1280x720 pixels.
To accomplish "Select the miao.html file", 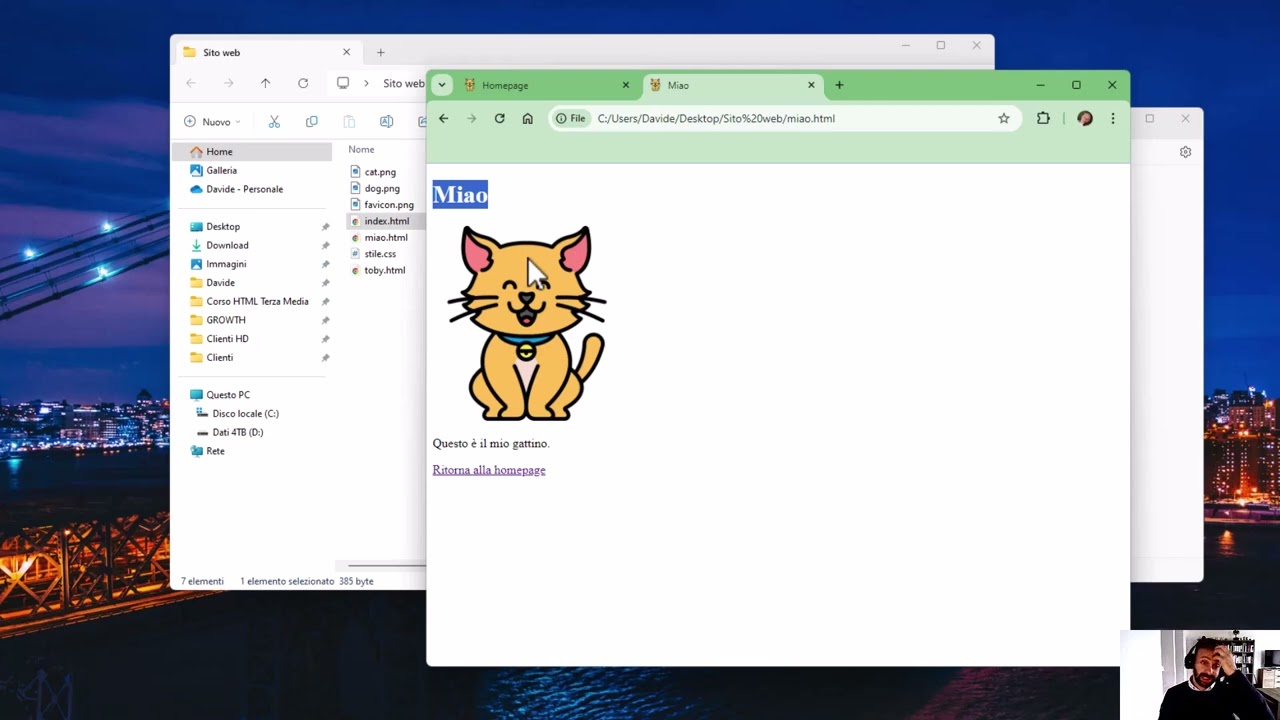I will tap(385, 237).
